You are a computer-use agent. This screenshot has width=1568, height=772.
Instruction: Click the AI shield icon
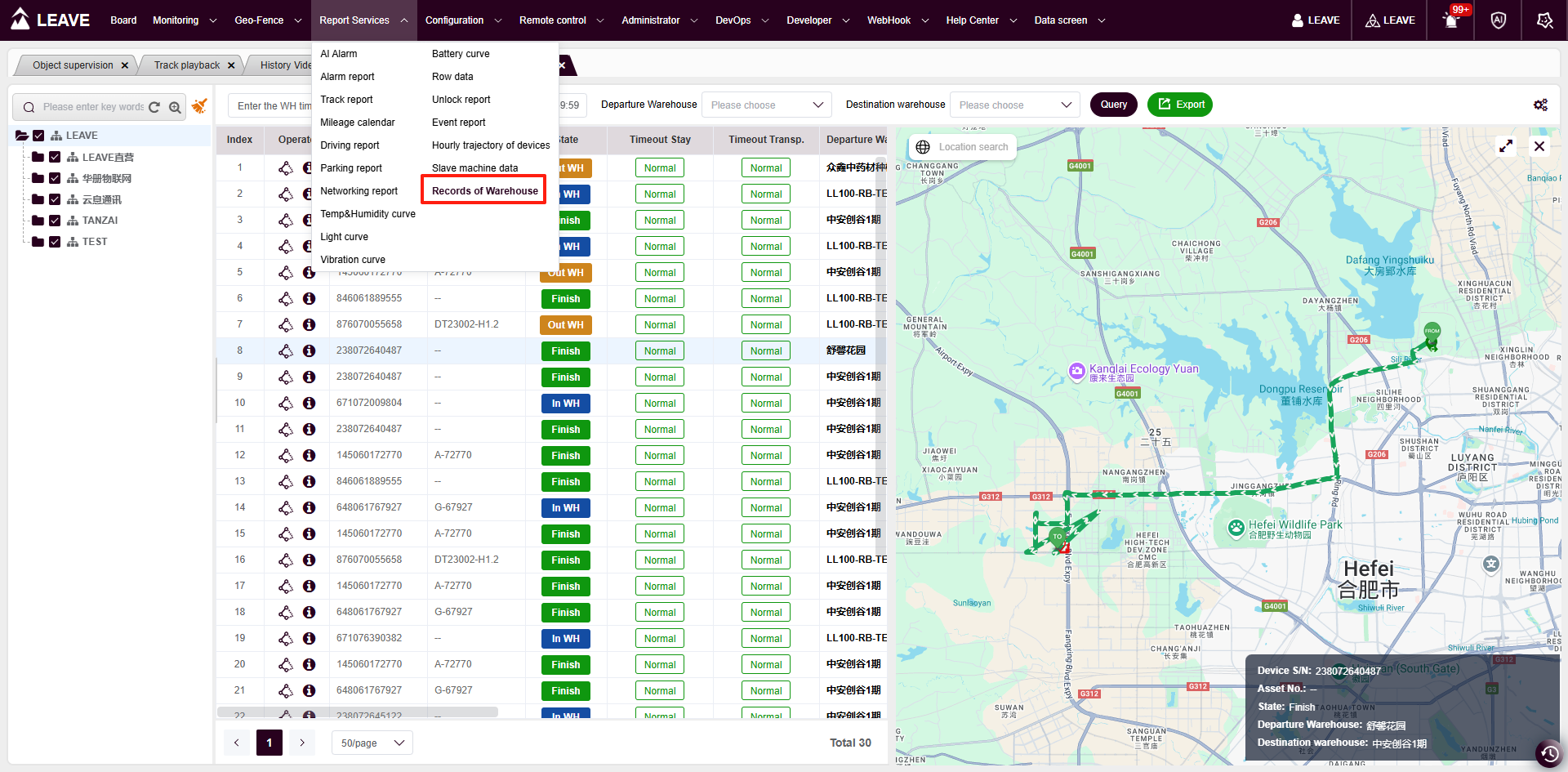click(x=1498, y=20)
